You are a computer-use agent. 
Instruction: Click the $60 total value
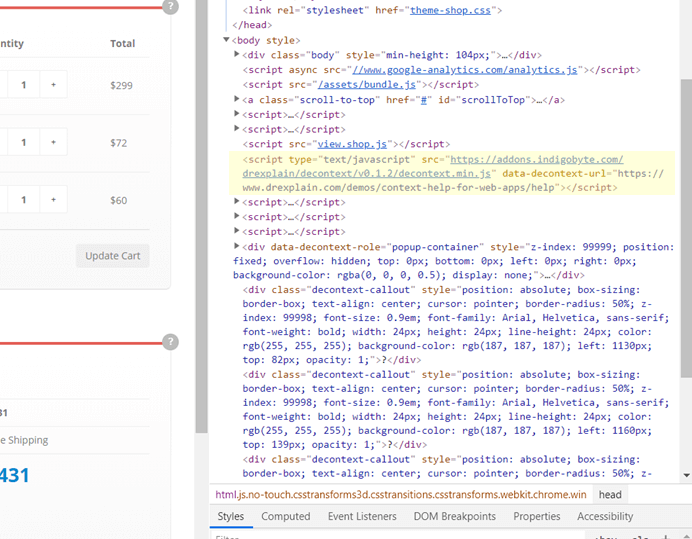point(119,200)
